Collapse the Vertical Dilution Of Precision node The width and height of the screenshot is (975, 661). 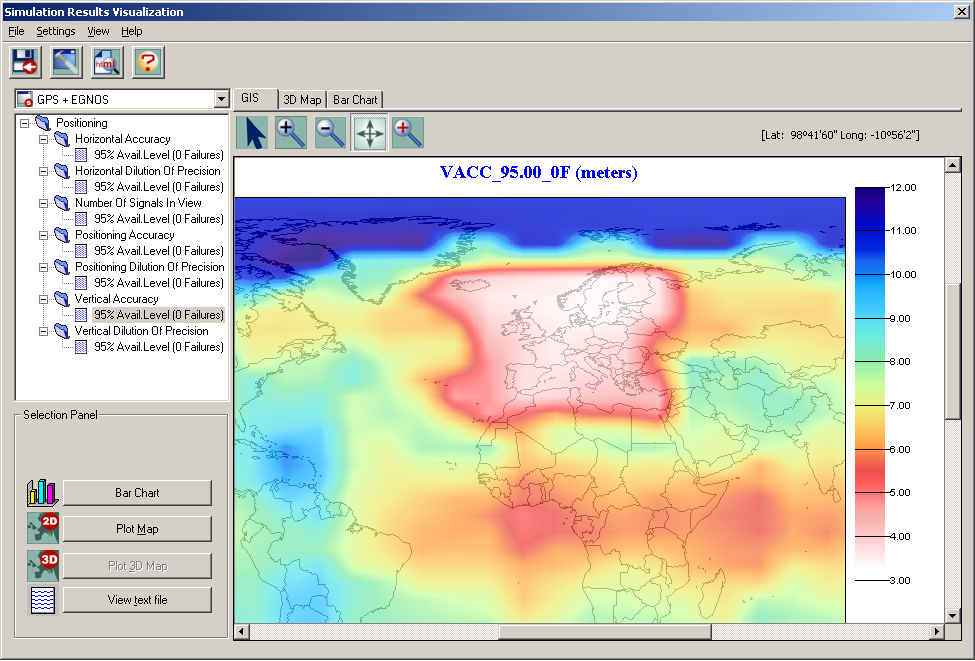pos(44,331)
